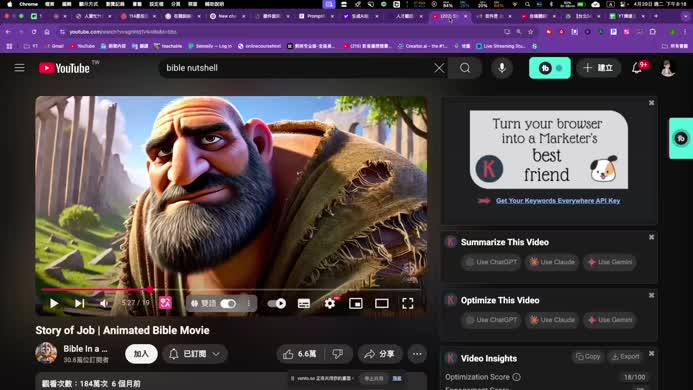Screen dimensions: 693x390
Task: Enter full screen mode
Action: (408, 303)
